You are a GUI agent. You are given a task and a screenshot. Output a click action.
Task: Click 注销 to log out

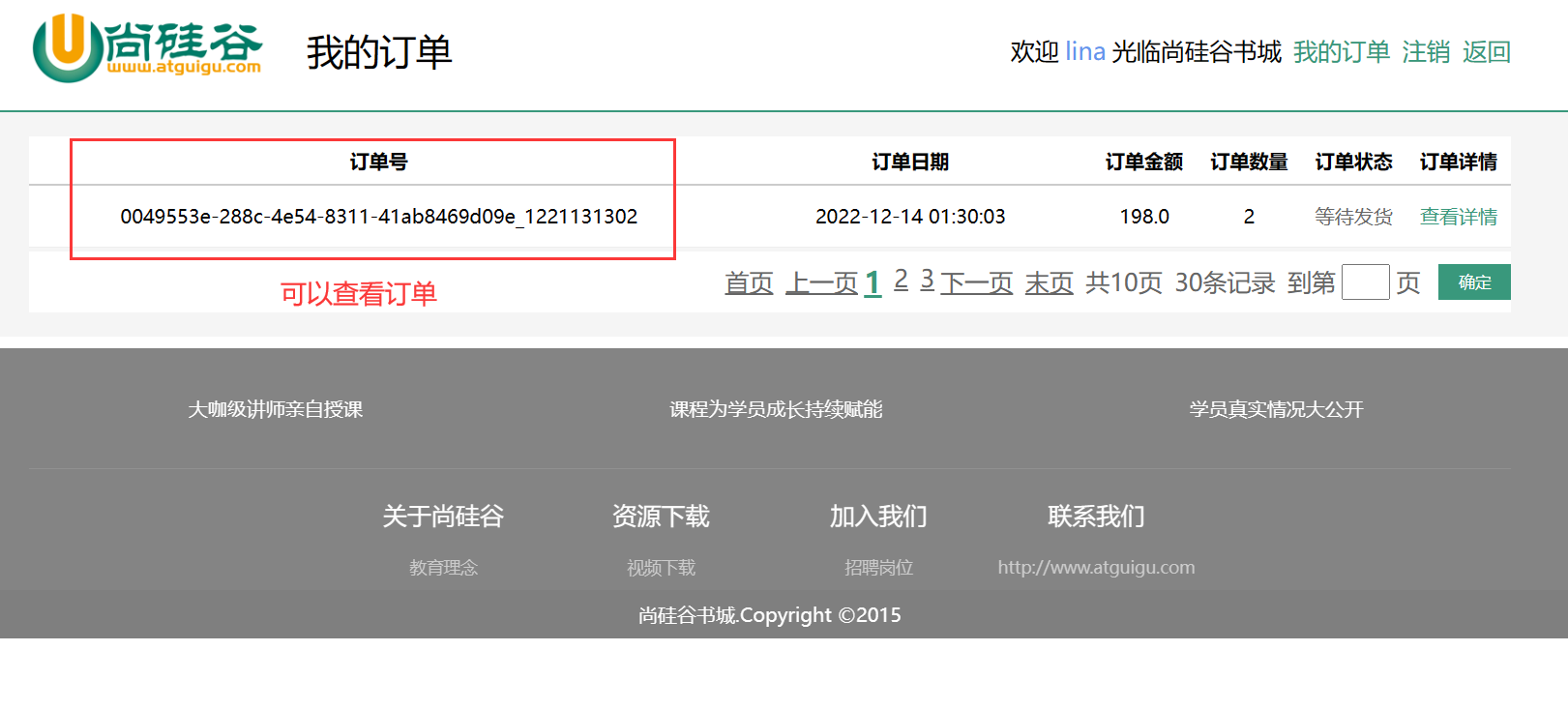pos(1426,52)
